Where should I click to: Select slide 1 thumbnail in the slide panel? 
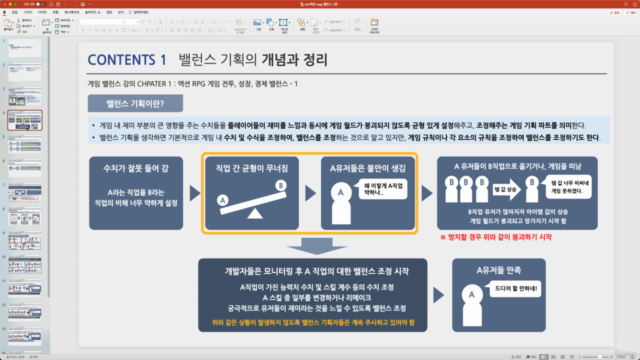coord(24,48)
